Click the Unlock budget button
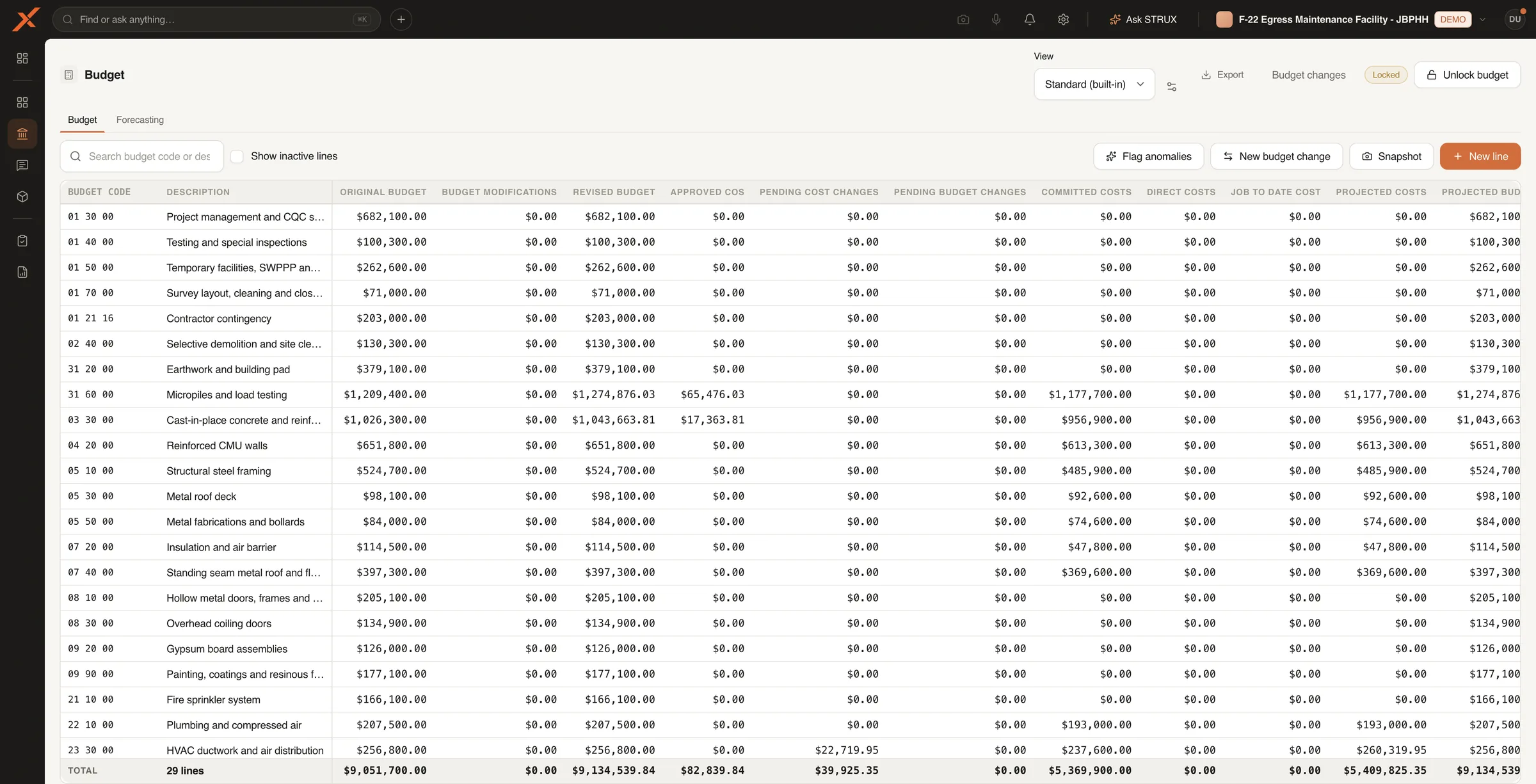 click(x=1467, y=75)
